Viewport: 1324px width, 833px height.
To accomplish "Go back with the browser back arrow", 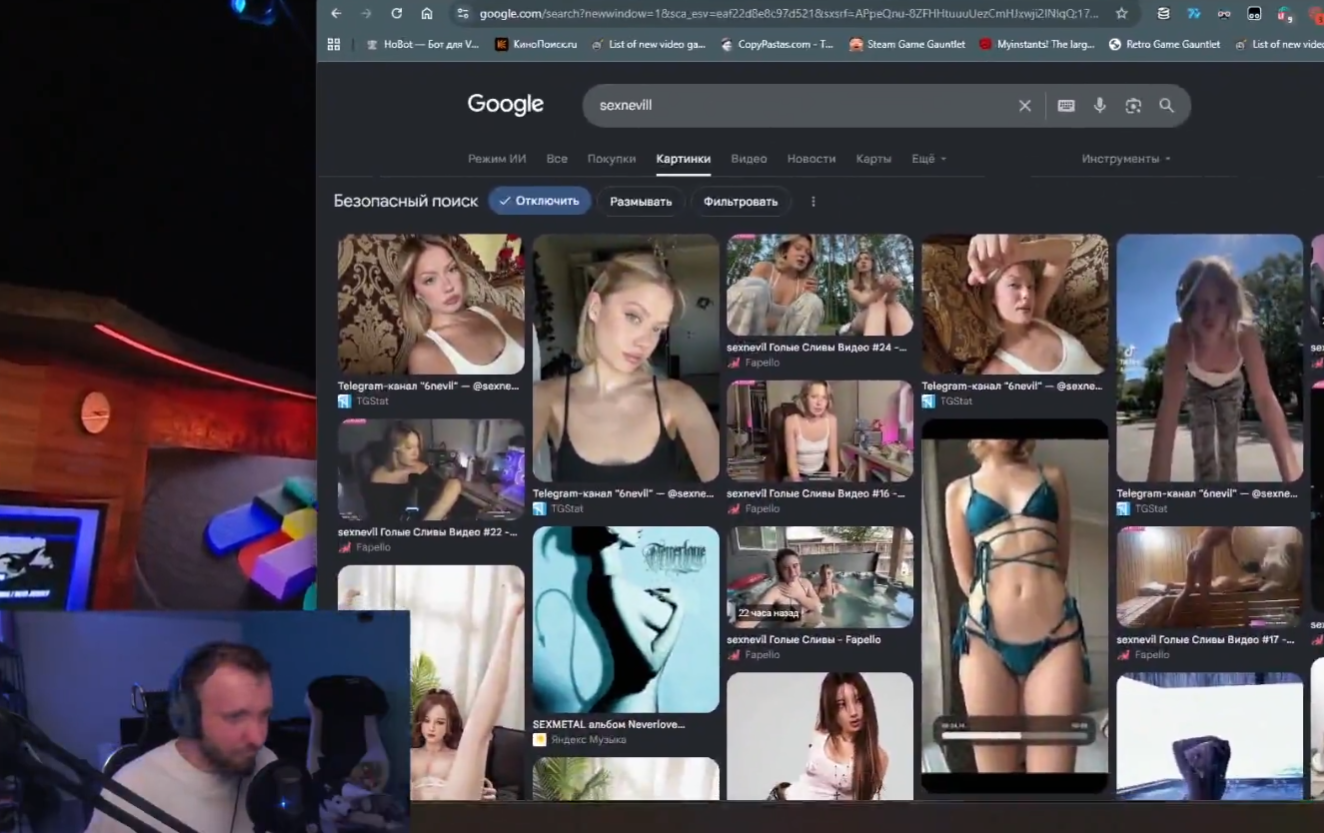I will 336,14.
